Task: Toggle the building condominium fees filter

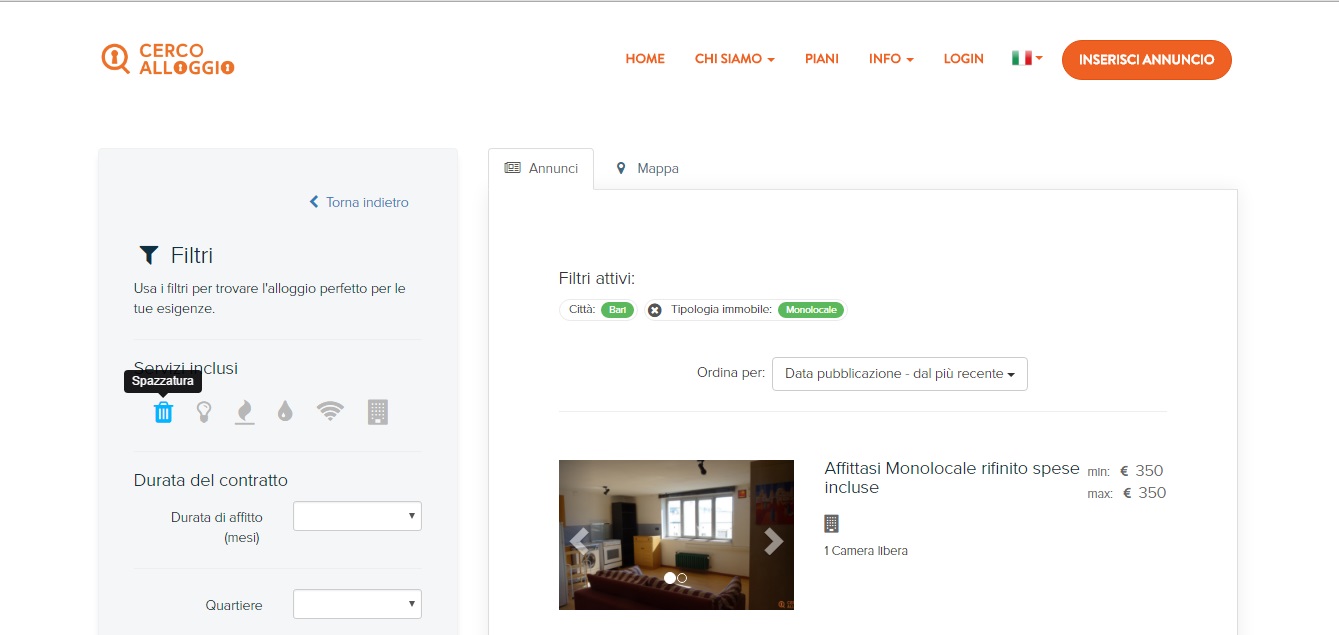Action: (x=377, y=412)
